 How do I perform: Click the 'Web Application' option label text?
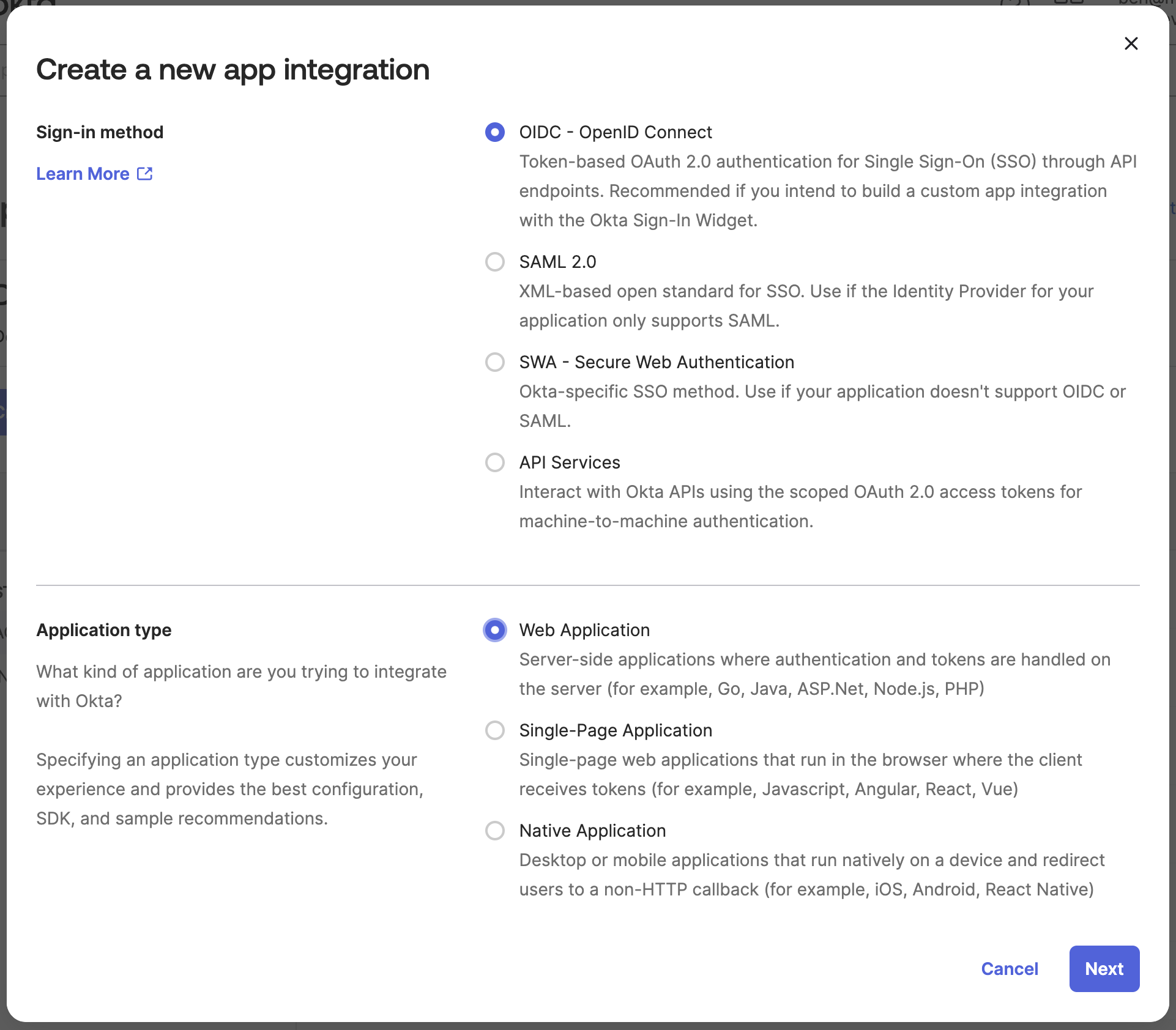point(584,630)
